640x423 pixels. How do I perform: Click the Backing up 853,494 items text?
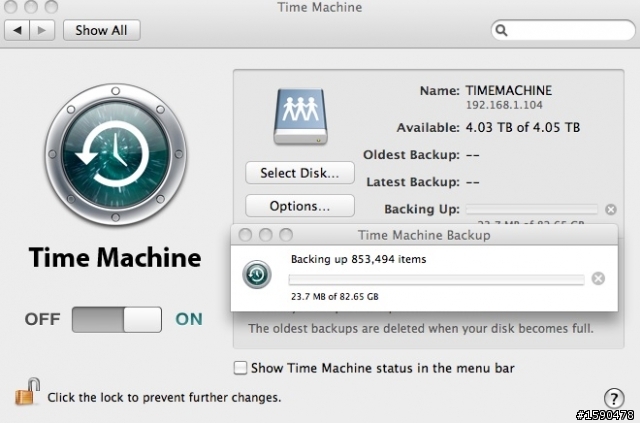(x=358, y=259)
